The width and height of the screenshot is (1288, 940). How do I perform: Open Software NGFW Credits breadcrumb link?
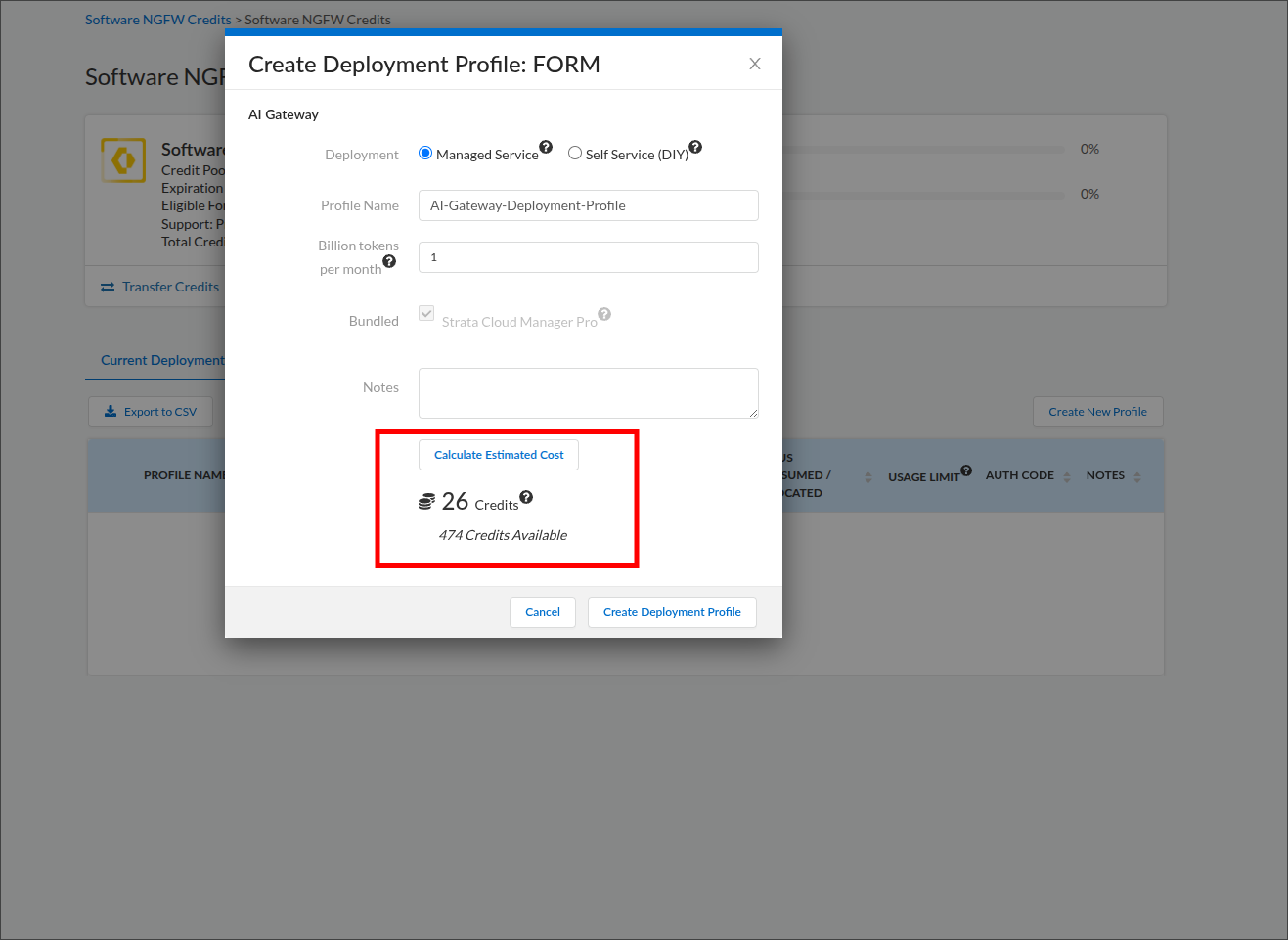158,20
